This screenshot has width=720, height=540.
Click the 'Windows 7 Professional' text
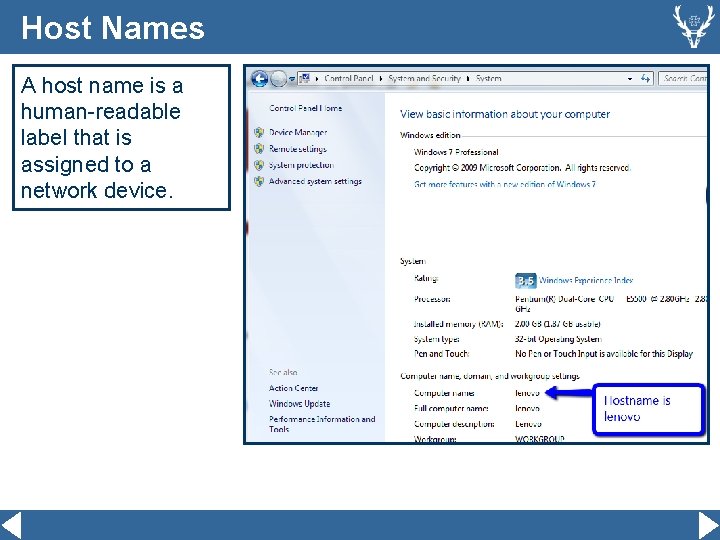(x=456, y=152)
